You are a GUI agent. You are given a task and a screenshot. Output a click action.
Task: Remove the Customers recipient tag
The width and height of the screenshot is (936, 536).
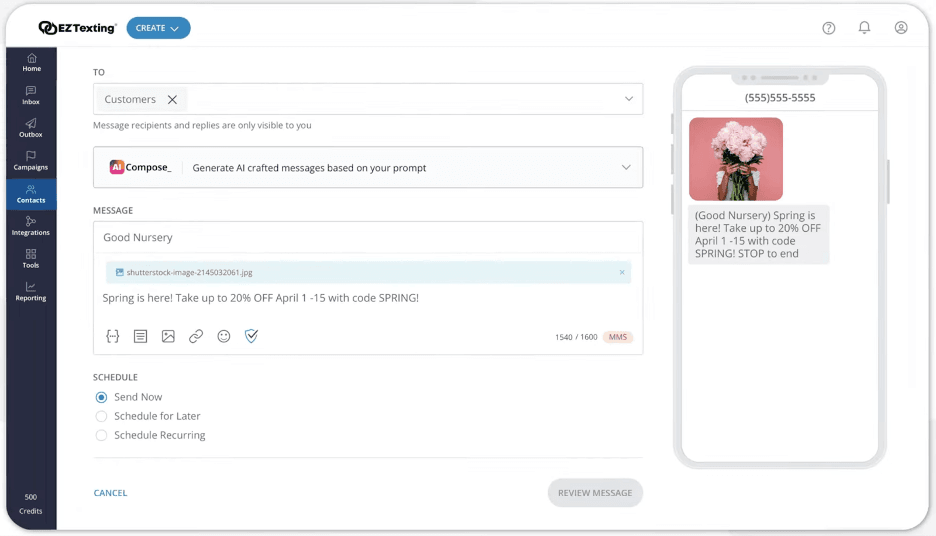tap(173, 100)
